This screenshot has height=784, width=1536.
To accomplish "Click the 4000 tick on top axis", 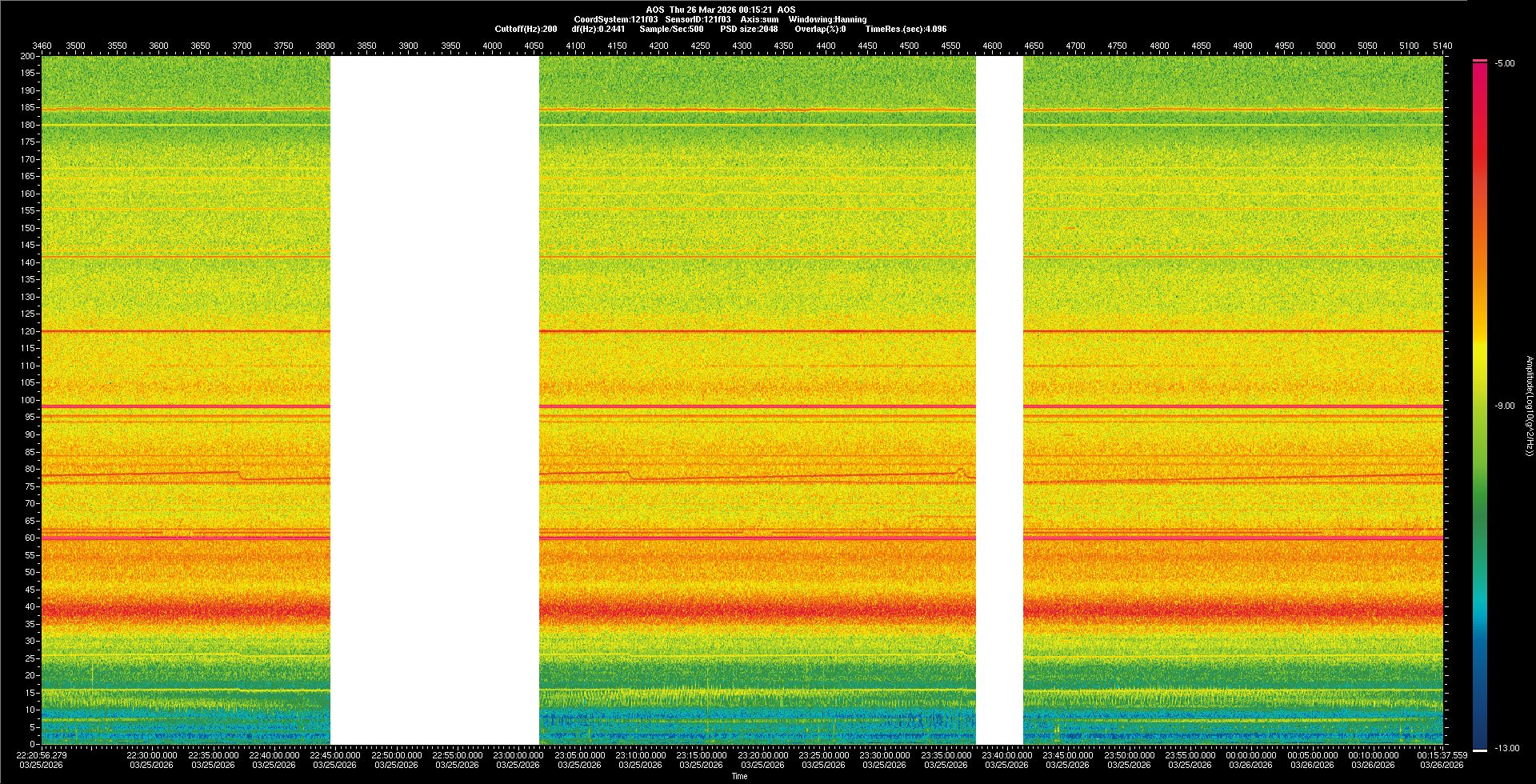I will (492, 46).
